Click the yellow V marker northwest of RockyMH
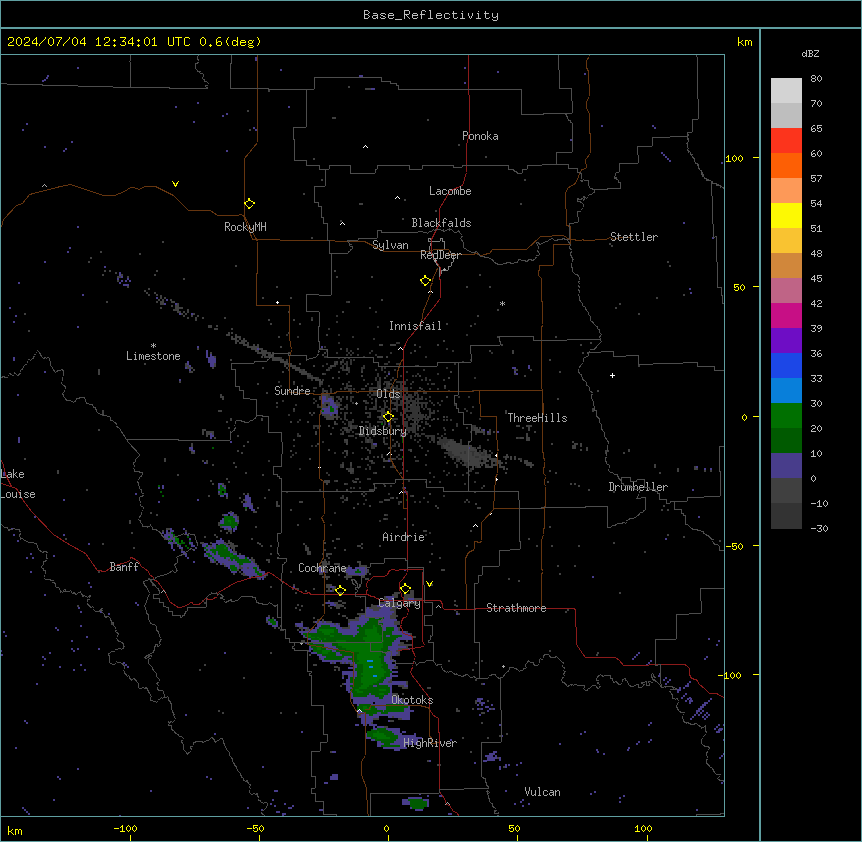This screenshot has height=842, width=862. click(175, 184)
